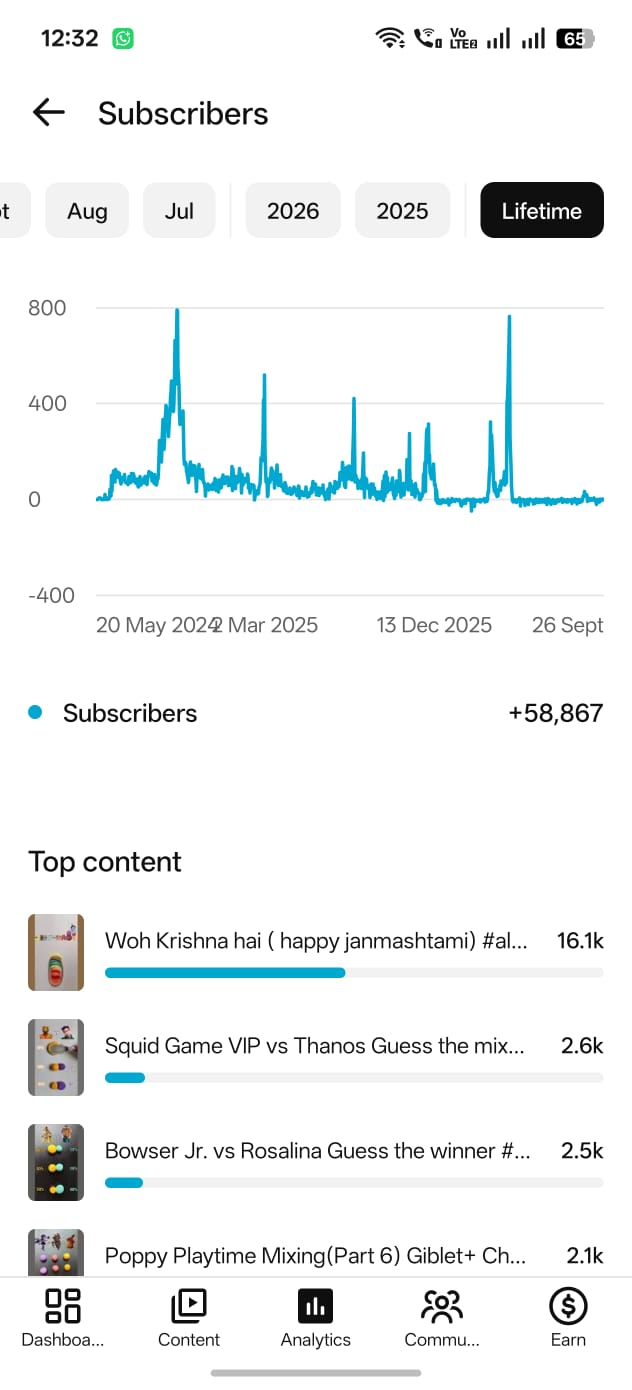
Task: Open Bowser Jr. vs Rosalina video title
Action: click(x=318, y=1151)
